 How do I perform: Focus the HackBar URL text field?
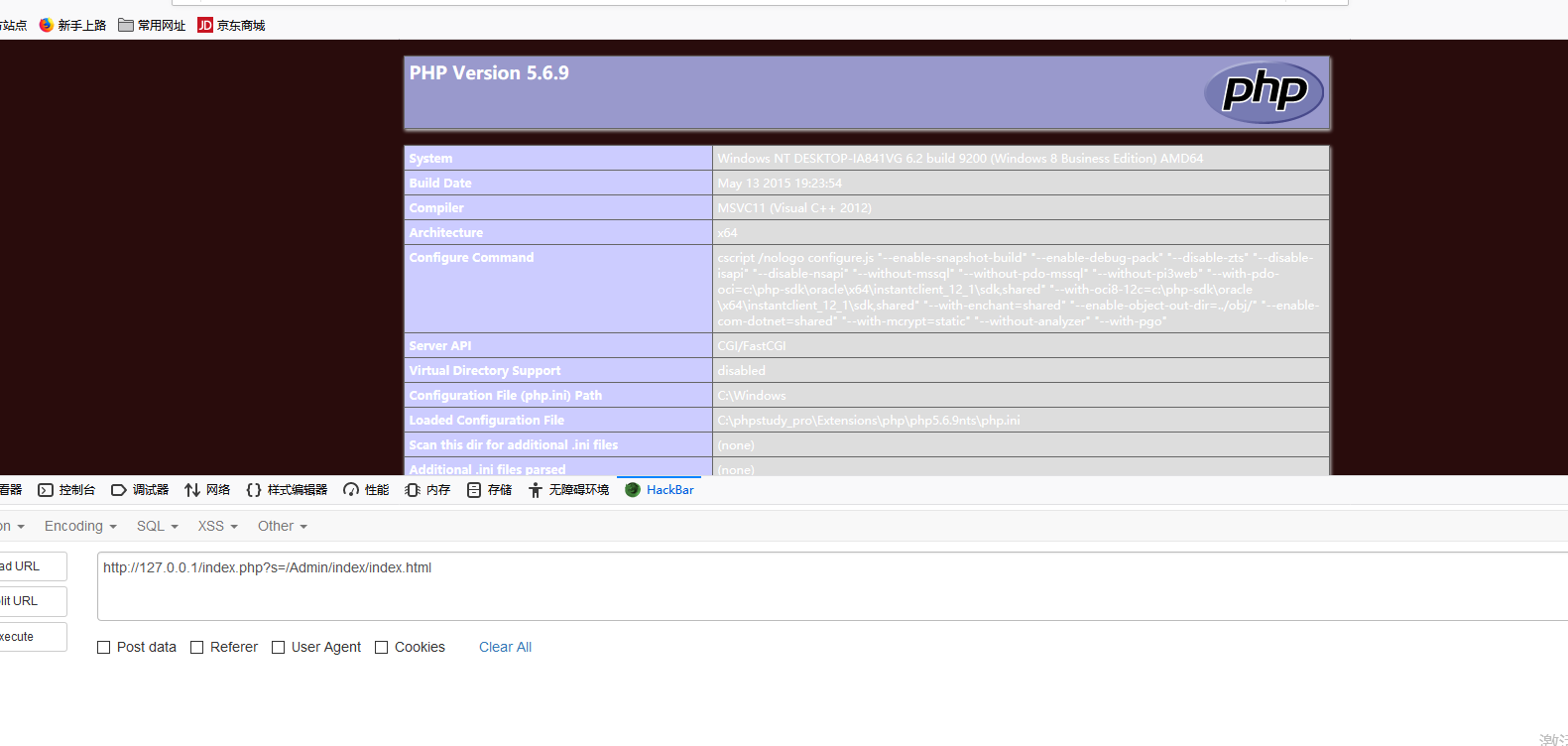[x=832, y=586]
